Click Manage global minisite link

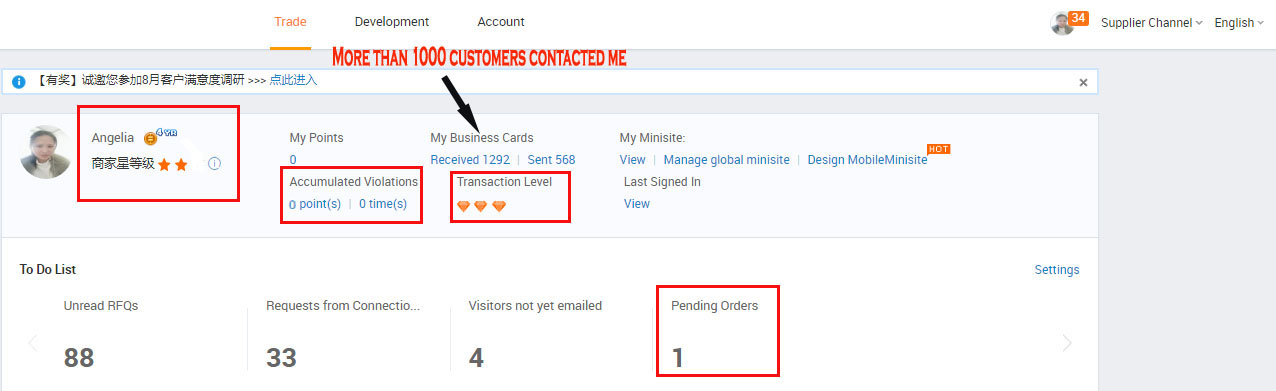[726, 160]
